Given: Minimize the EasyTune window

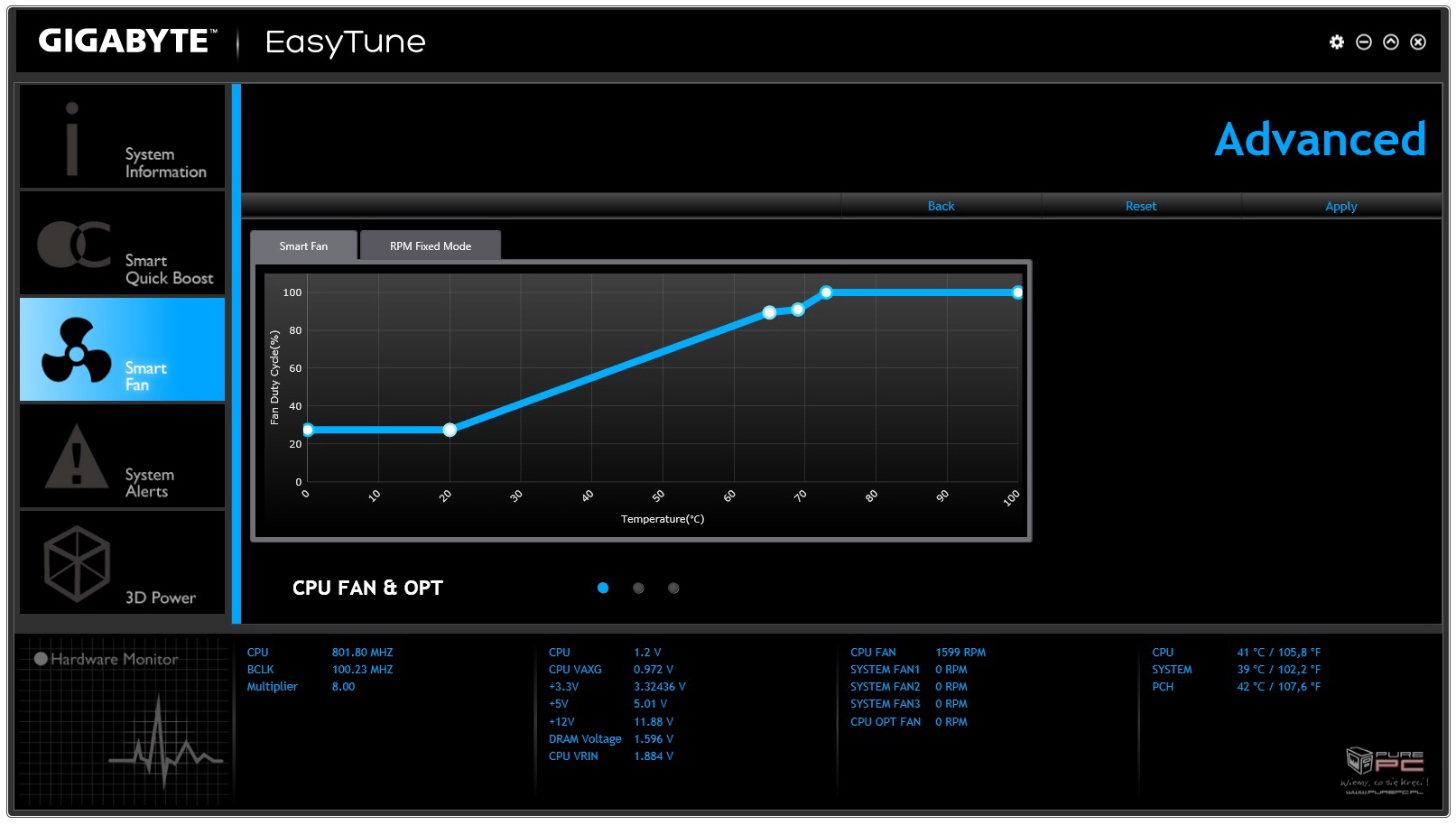Looking at the screenshot, I should pyautogui.click(x=1364, y=42).
